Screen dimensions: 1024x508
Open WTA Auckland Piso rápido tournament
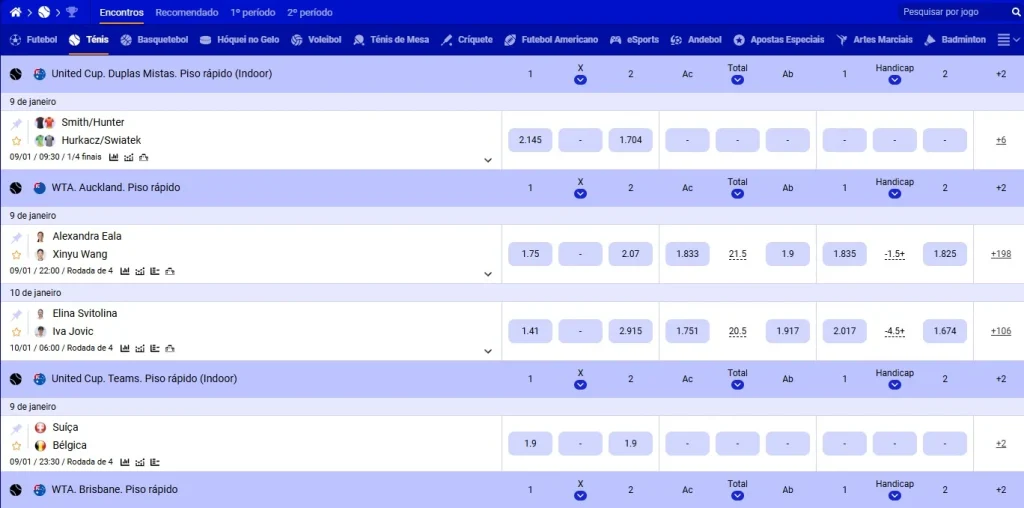pyautogui.click(x=116, y=188)
